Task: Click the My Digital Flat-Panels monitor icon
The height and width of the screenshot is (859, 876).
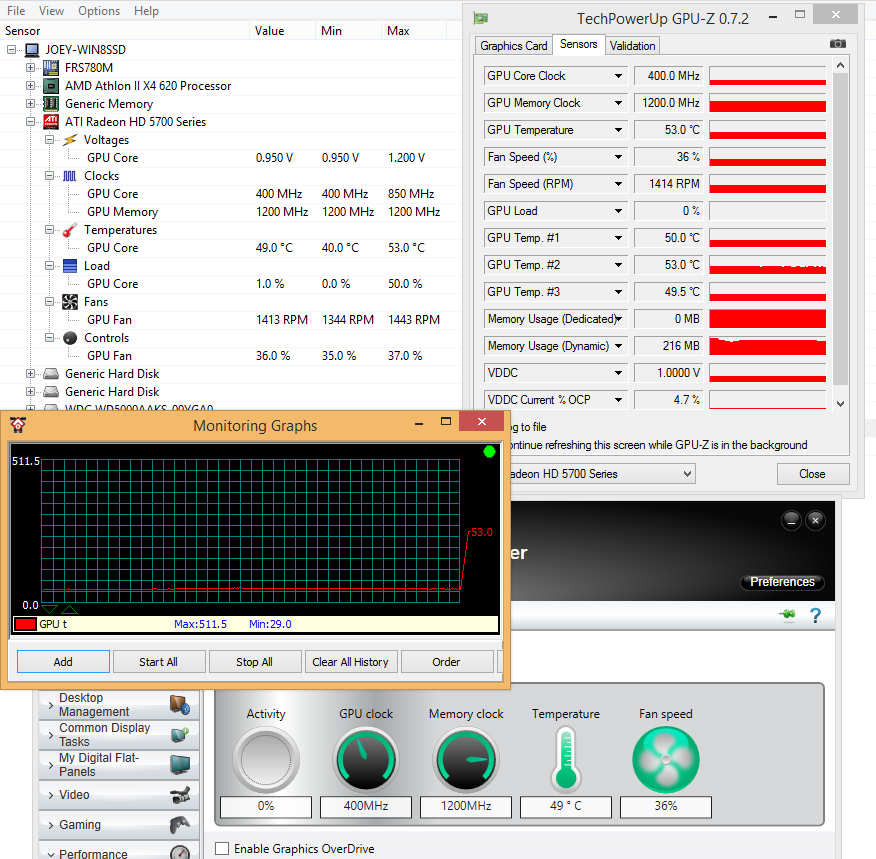Action: tap(180, 765)
